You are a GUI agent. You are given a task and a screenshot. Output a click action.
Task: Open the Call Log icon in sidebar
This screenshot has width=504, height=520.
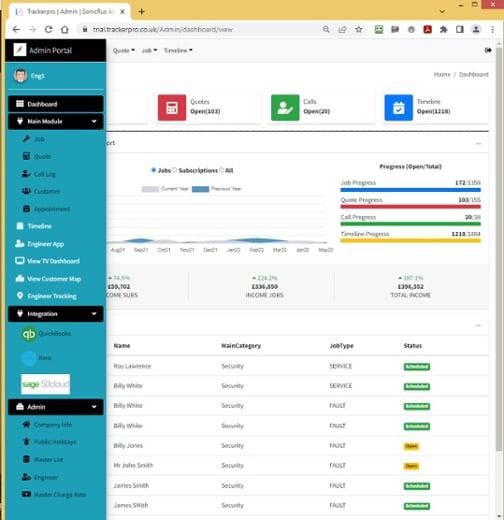26,174
